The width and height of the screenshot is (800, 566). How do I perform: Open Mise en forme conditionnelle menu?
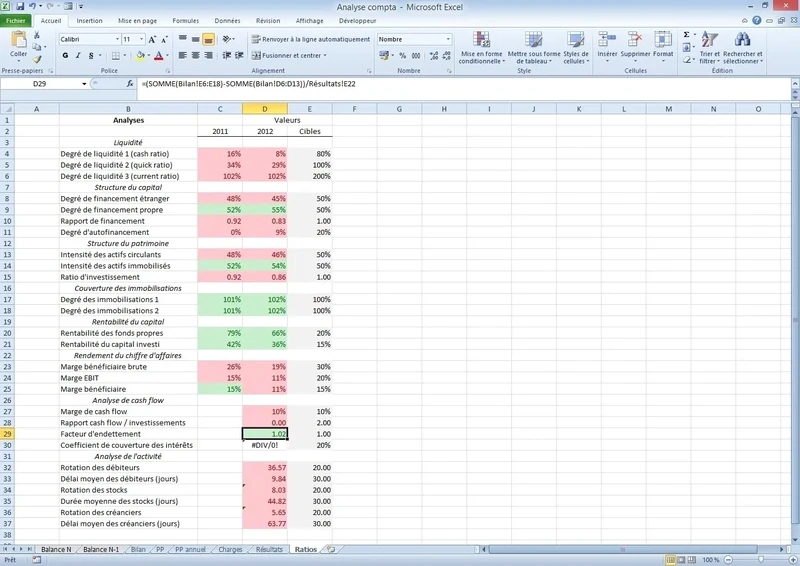[x=482, y=47]
